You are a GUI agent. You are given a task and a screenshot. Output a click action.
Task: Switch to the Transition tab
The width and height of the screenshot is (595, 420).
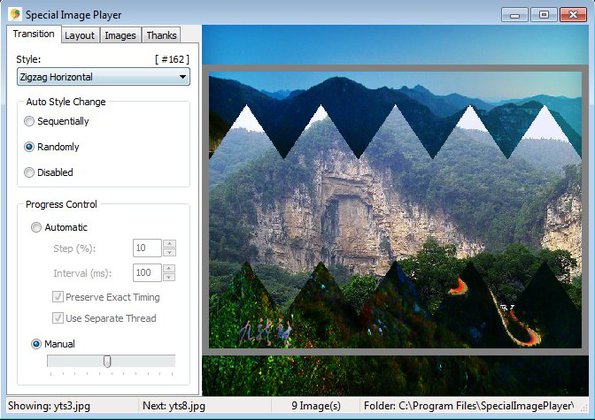click(34, 34)
